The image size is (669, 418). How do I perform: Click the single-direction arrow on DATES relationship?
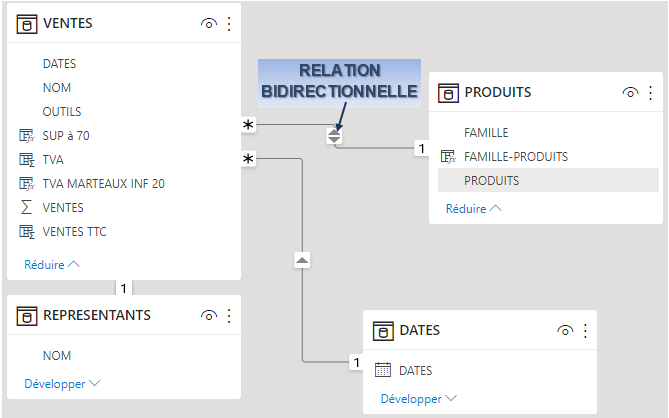(302, 260)
